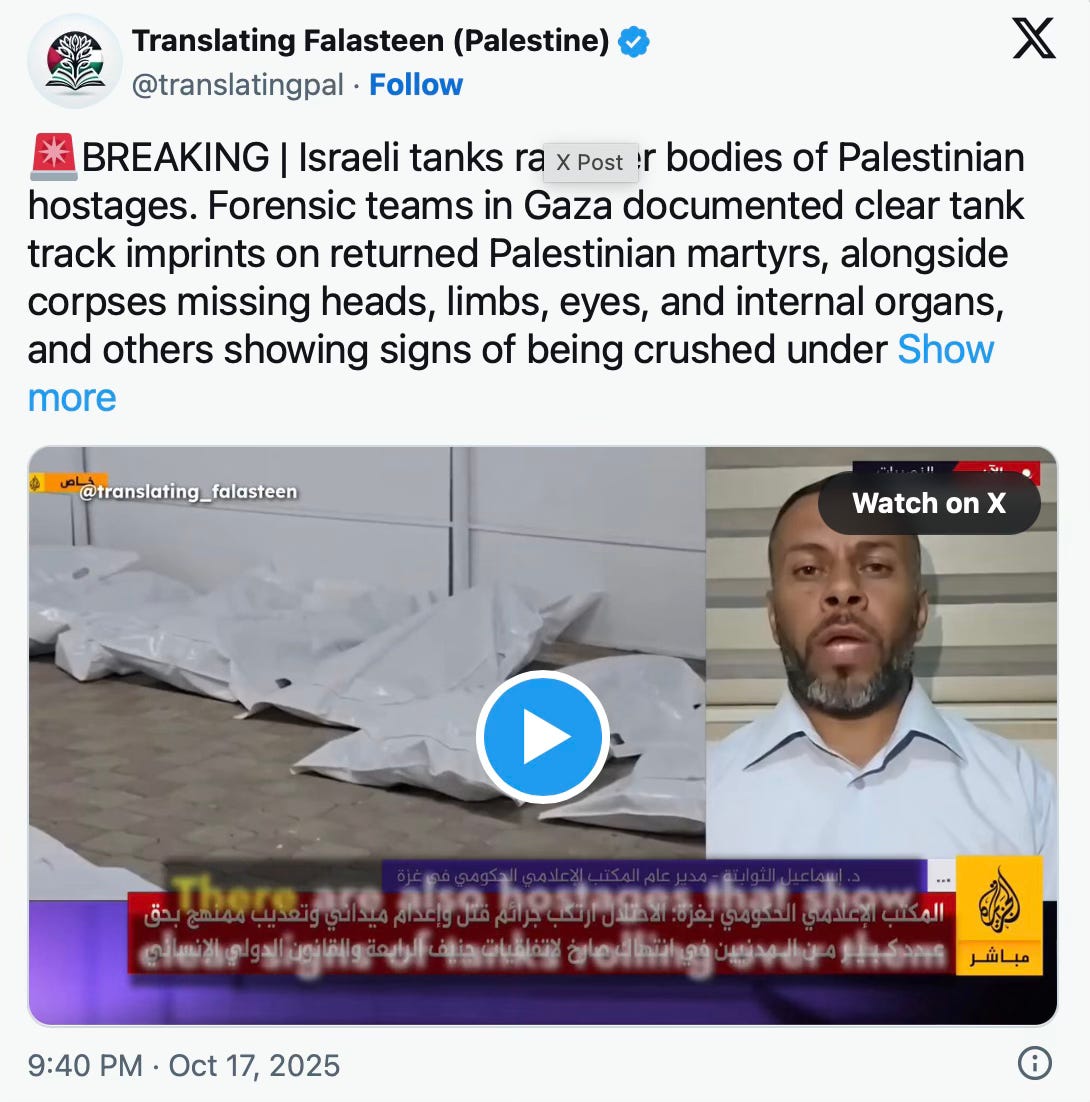The height and width of the screenshot is (1102, 1090).
Task: Click the @translating_falasteen watermark in the video
Action: pyautogui.click(x=188, y=491)
